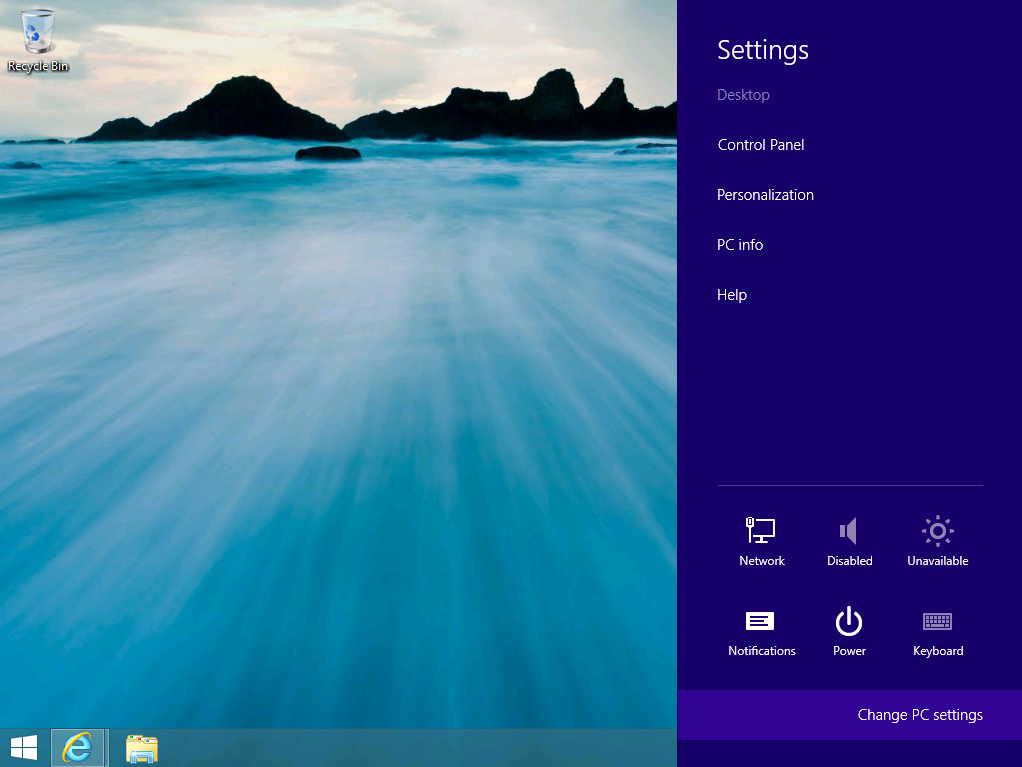1022x767 pixels.
Task: Click Change PC settings
Action: coord(919,715)
